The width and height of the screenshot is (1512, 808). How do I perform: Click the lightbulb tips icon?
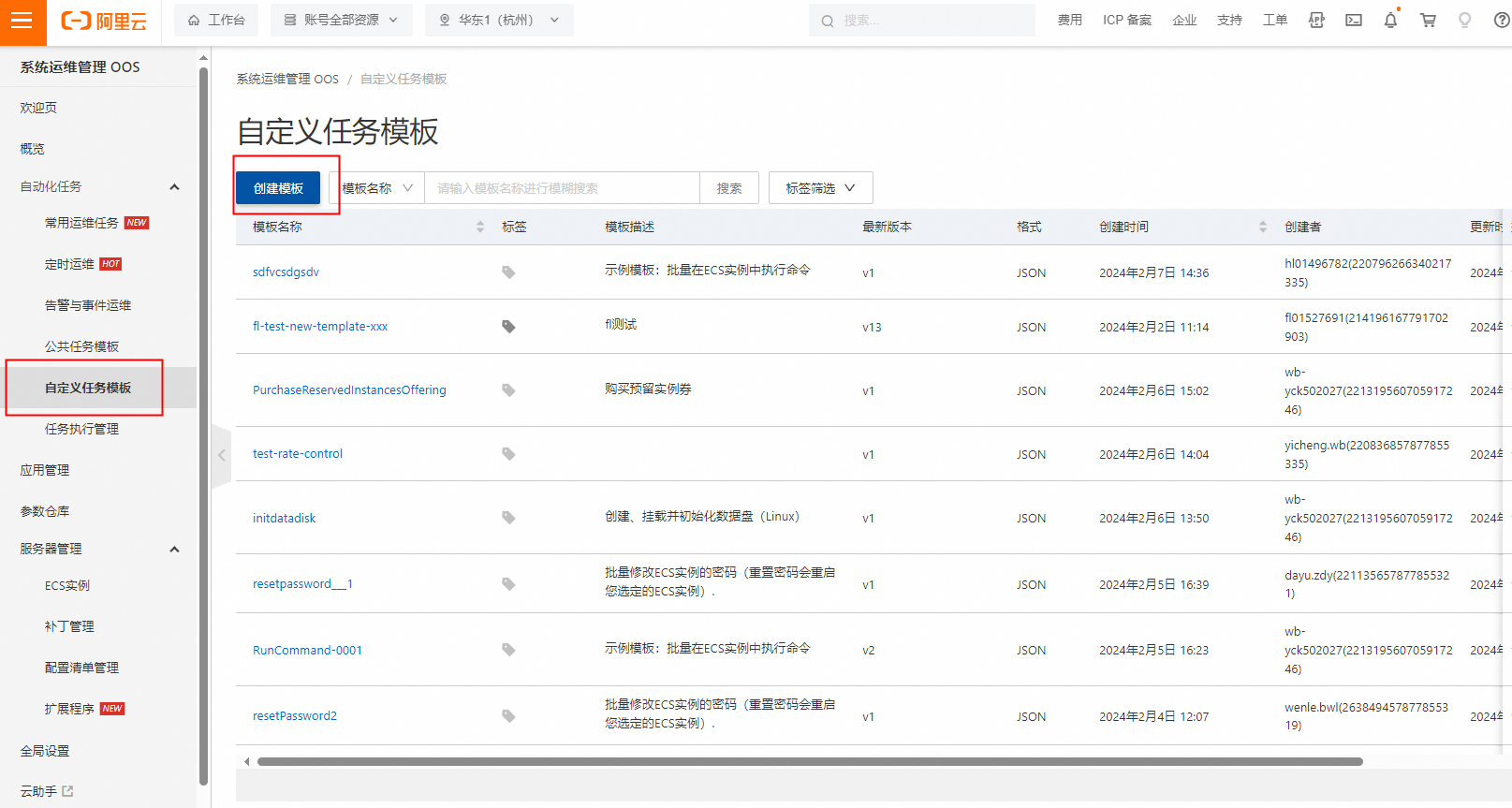(x=1464, y=20)
